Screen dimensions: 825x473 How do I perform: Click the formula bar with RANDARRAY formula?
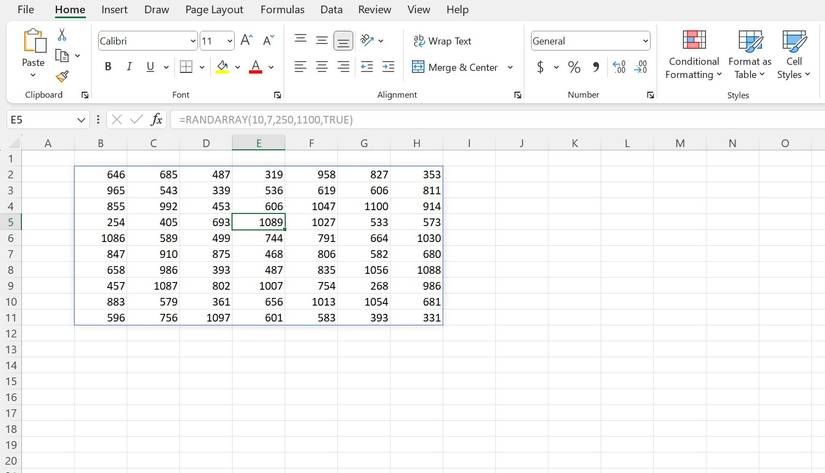(x=497, y=119)
